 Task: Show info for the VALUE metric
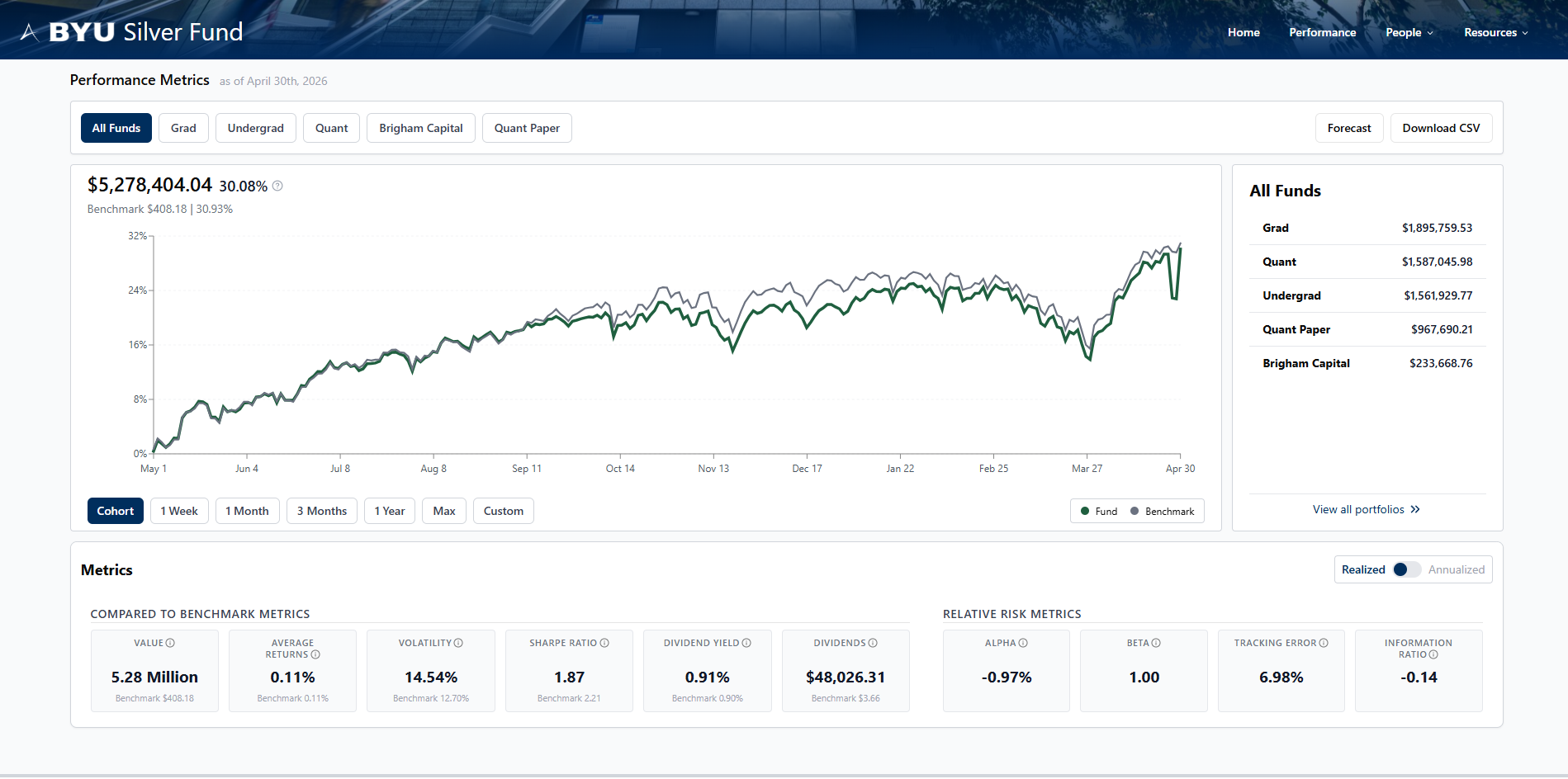point(170,643)
